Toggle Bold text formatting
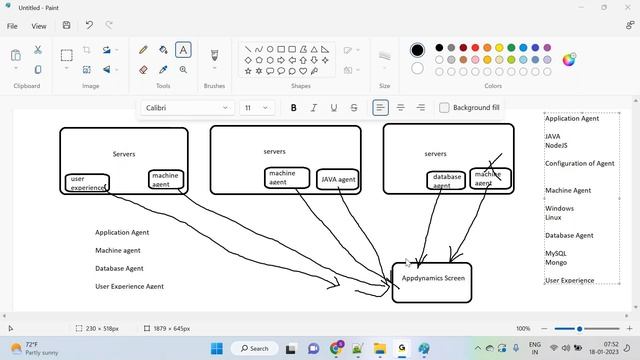The height and width of the screenshot is (360, 640). pos(293,108)
